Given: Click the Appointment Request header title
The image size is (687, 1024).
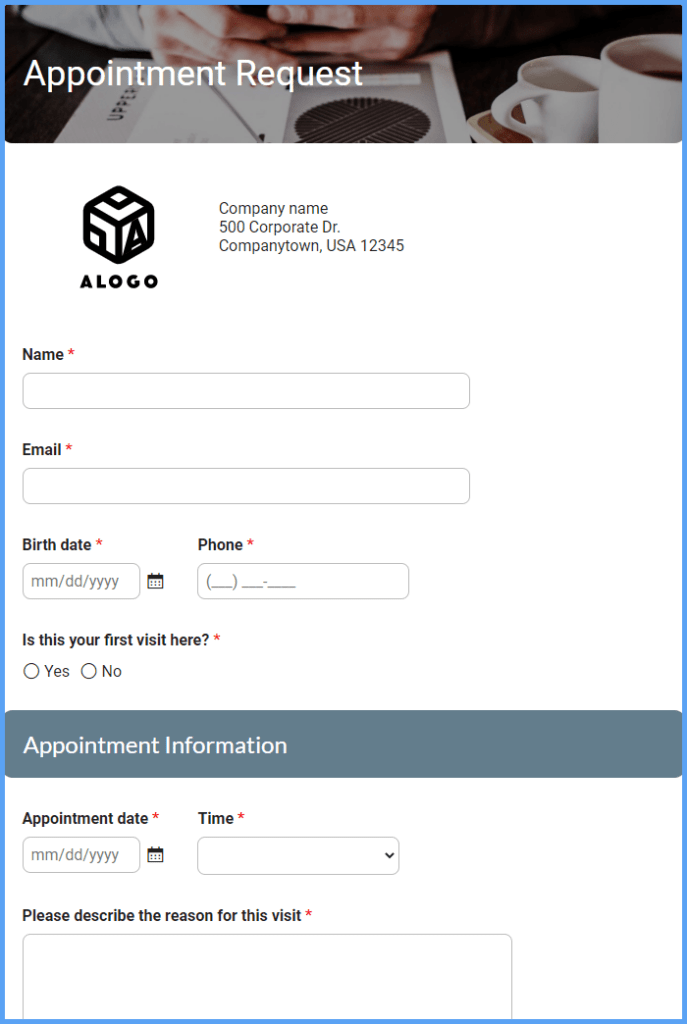Looking at the screenshot, I should pyautogui.click(x=191, y=73).
